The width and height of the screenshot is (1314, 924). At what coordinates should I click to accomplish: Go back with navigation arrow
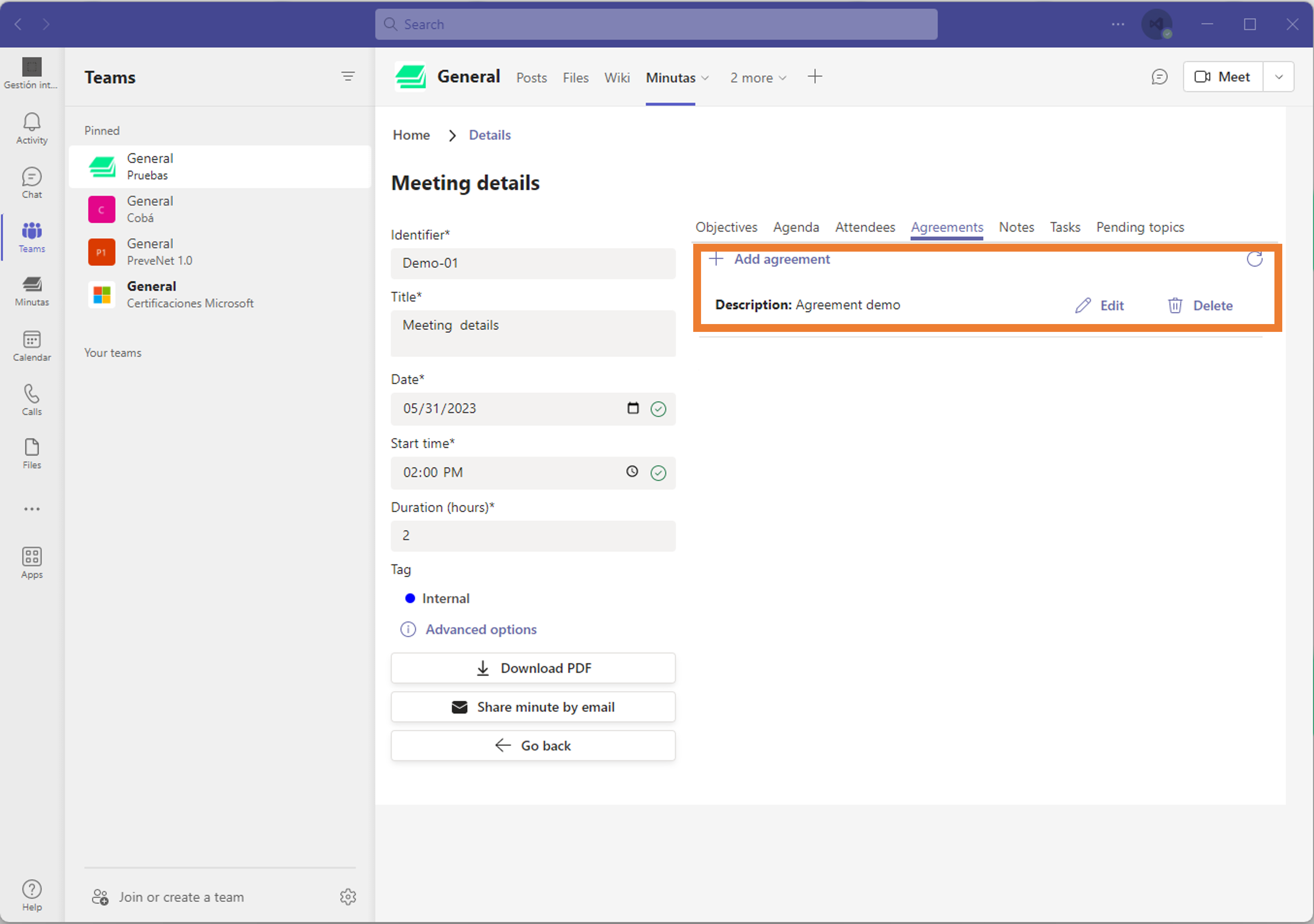coord(18,24)
